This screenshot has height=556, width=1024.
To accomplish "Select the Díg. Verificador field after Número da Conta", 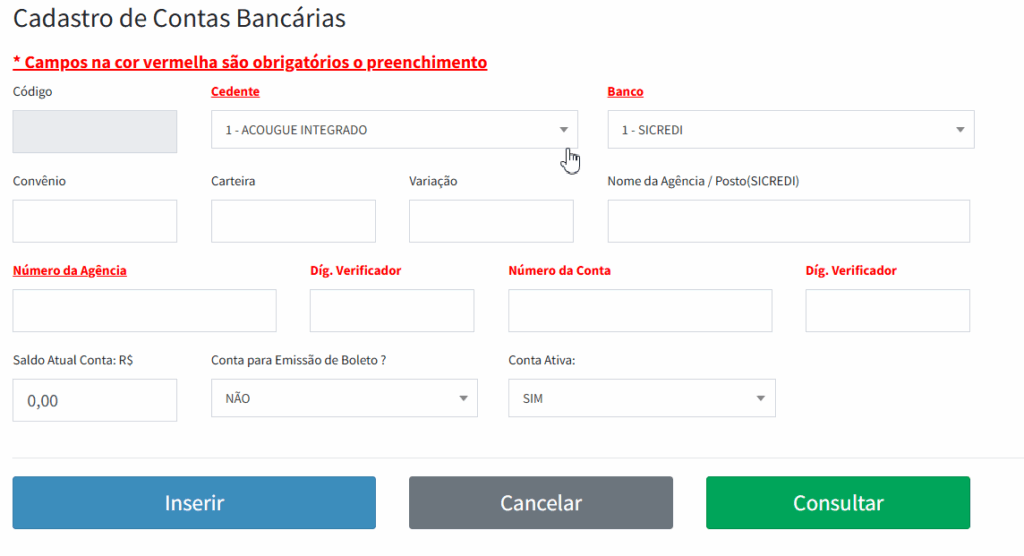I will point(887,311).
